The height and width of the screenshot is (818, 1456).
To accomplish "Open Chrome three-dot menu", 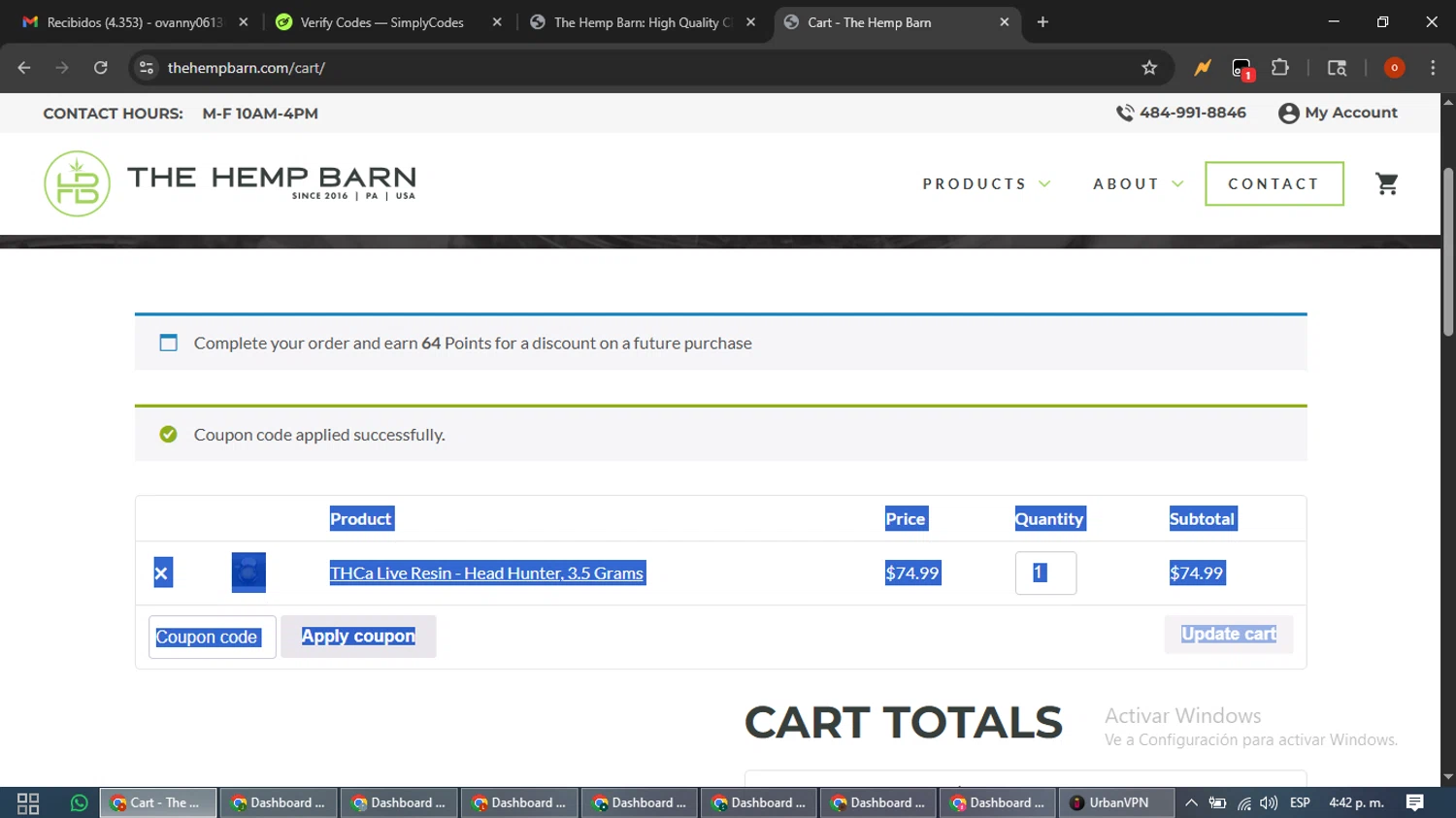I will pyautogui.click(x=1433, y=68).
